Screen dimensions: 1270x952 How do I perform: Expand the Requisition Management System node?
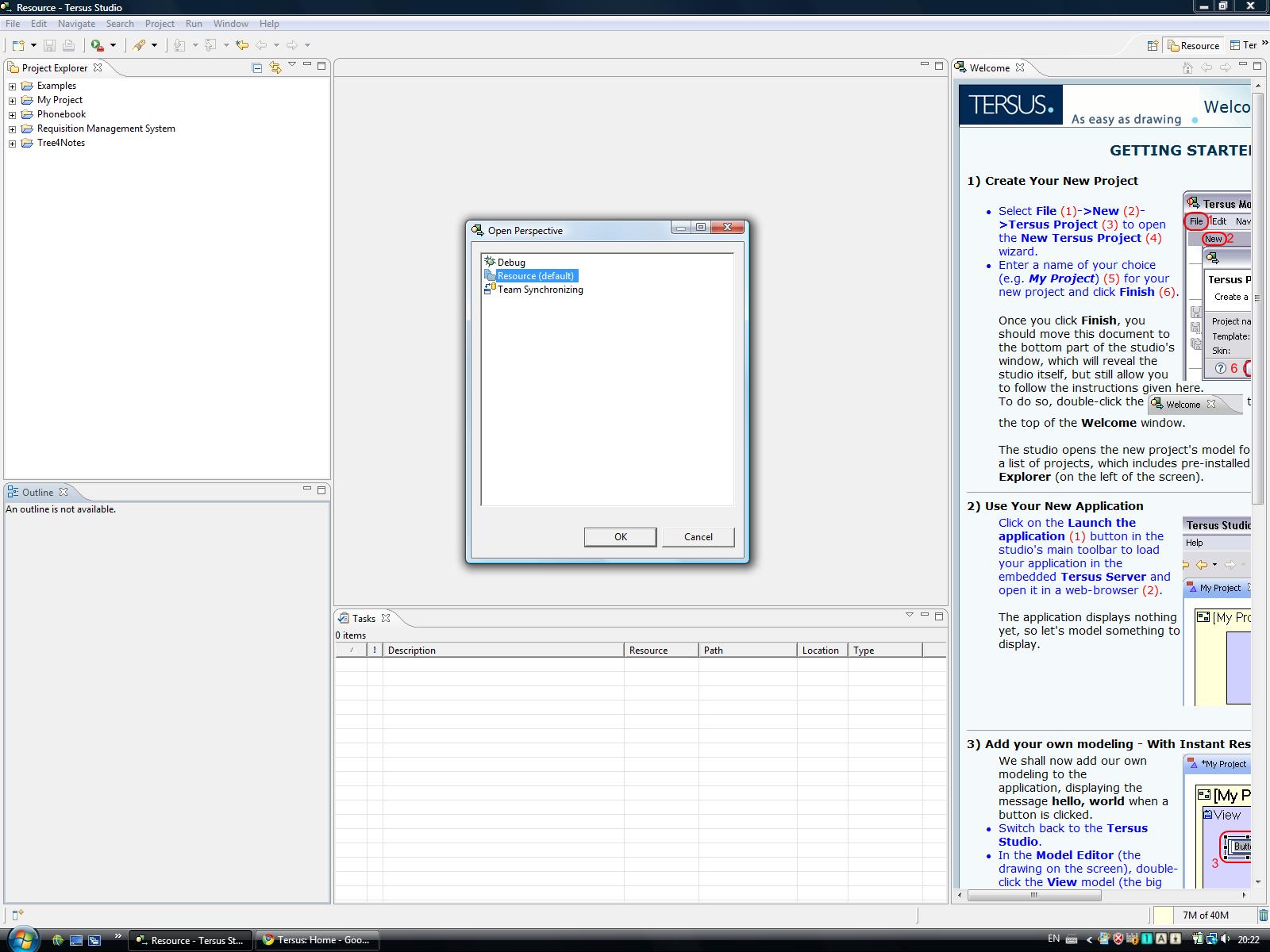click(x=12, y=129)
